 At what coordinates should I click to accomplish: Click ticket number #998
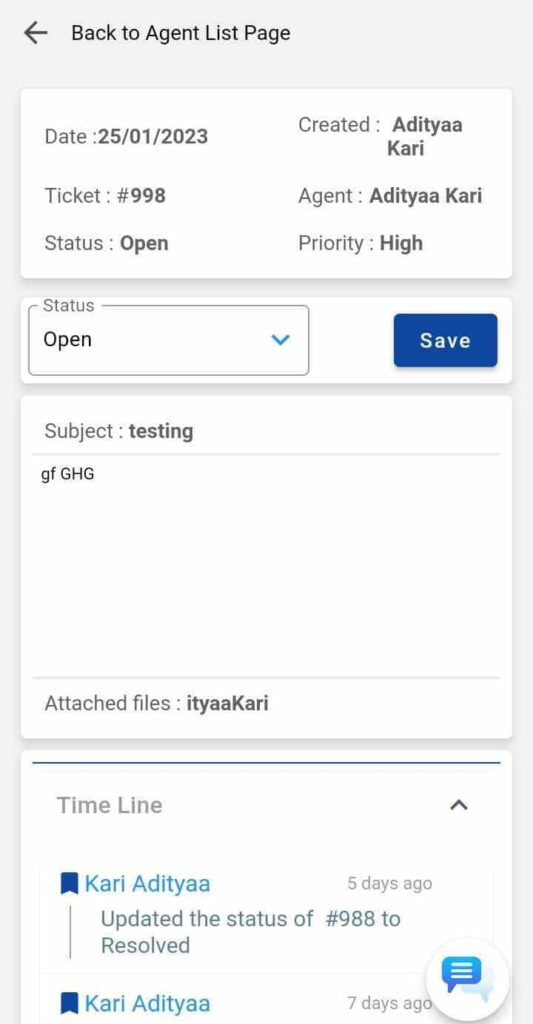tap(141, 195)
